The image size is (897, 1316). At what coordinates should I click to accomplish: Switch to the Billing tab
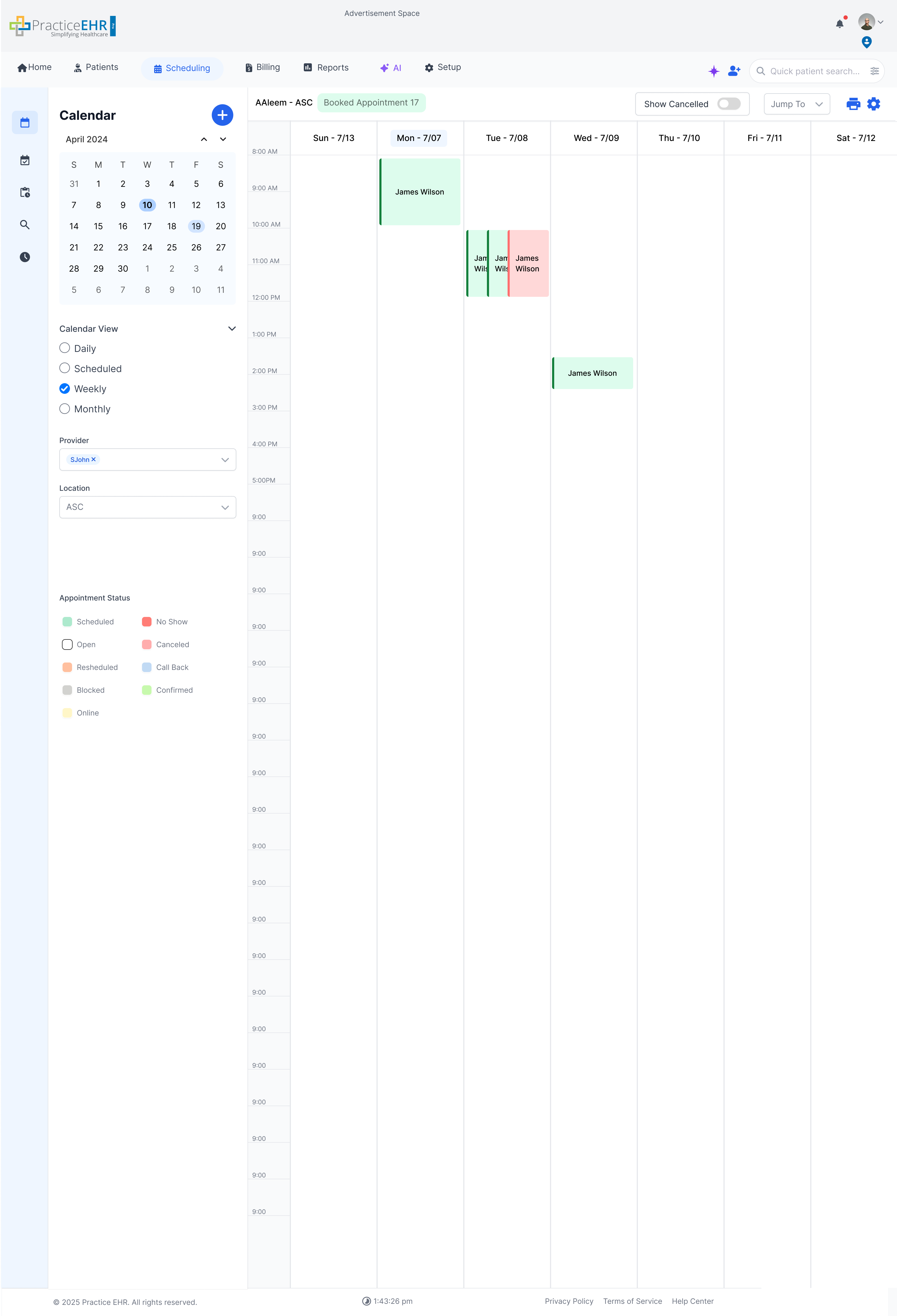coord(262,67)
